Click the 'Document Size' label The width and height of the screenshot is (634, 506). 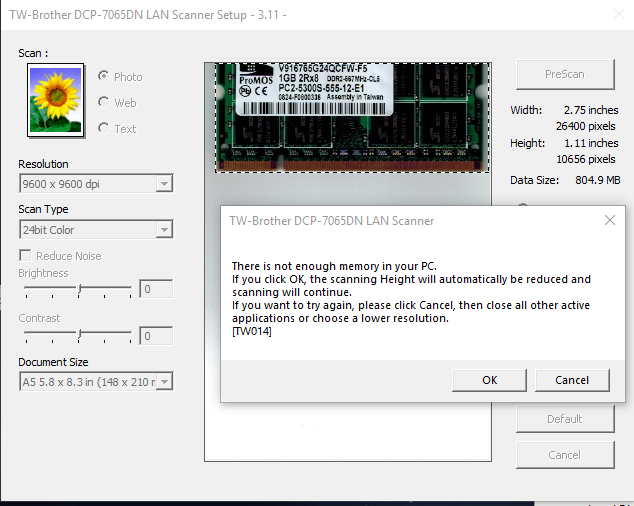coord(53,362)
